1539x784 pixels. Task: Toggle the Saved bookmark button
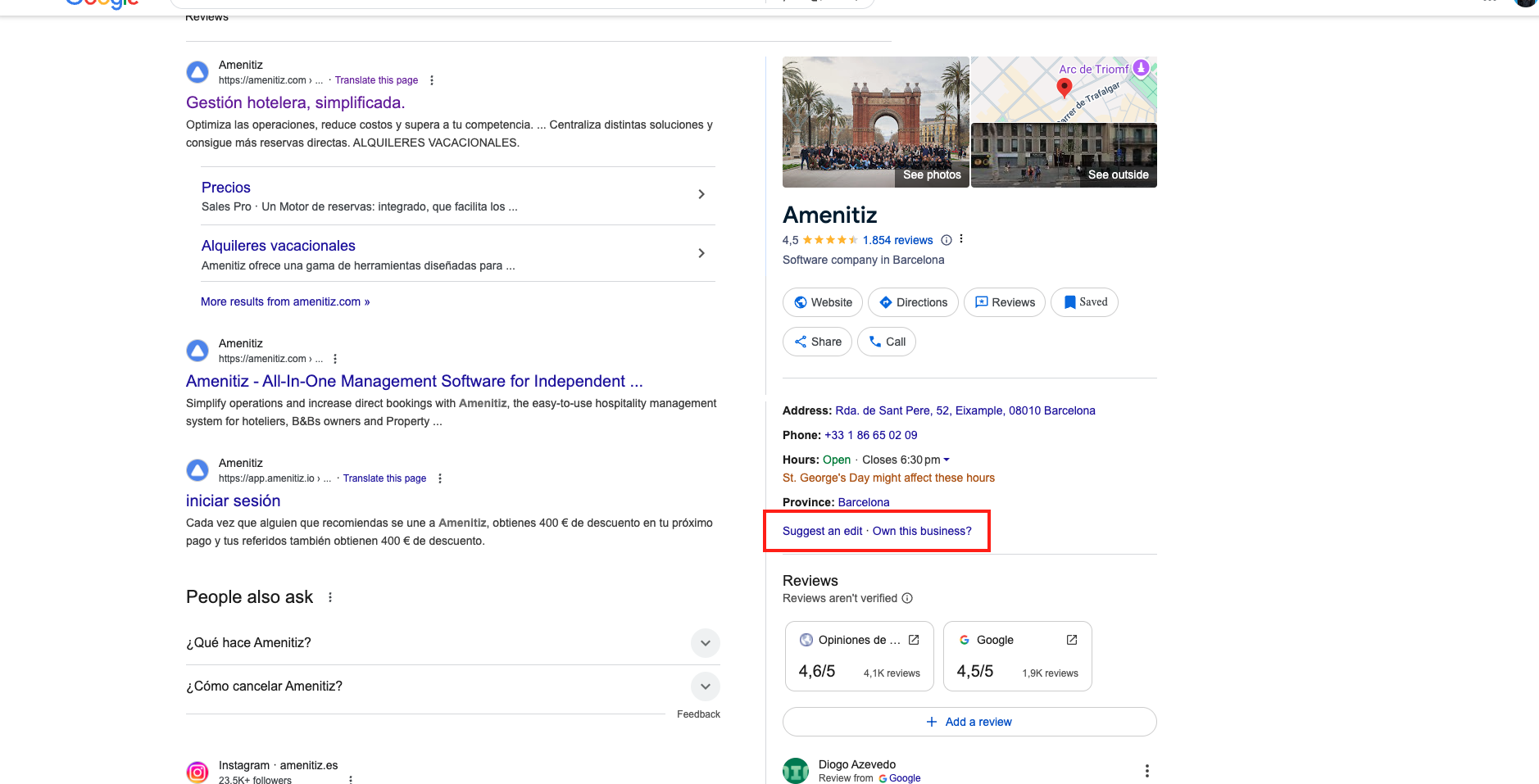point(1084,302)
